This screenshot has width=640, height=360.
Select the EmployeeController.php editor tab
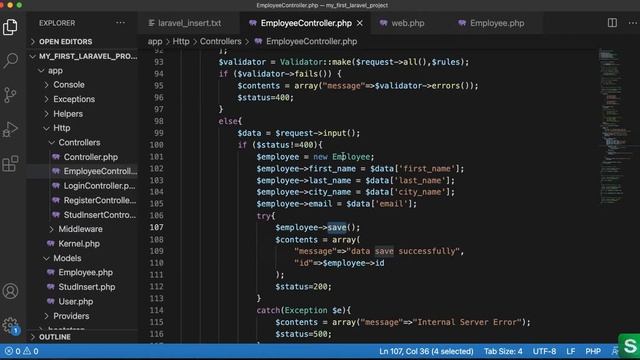point(305,23)
